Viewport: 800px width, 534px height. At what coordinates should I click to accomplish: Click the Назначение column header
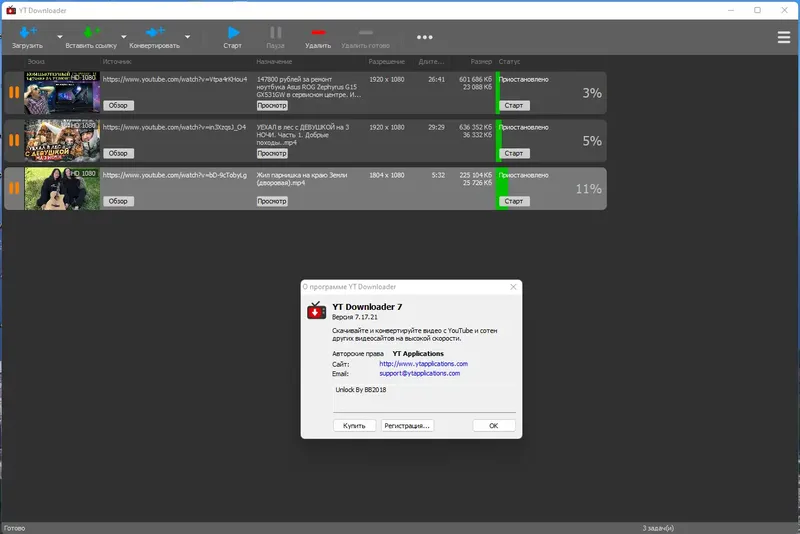(274, 62)
